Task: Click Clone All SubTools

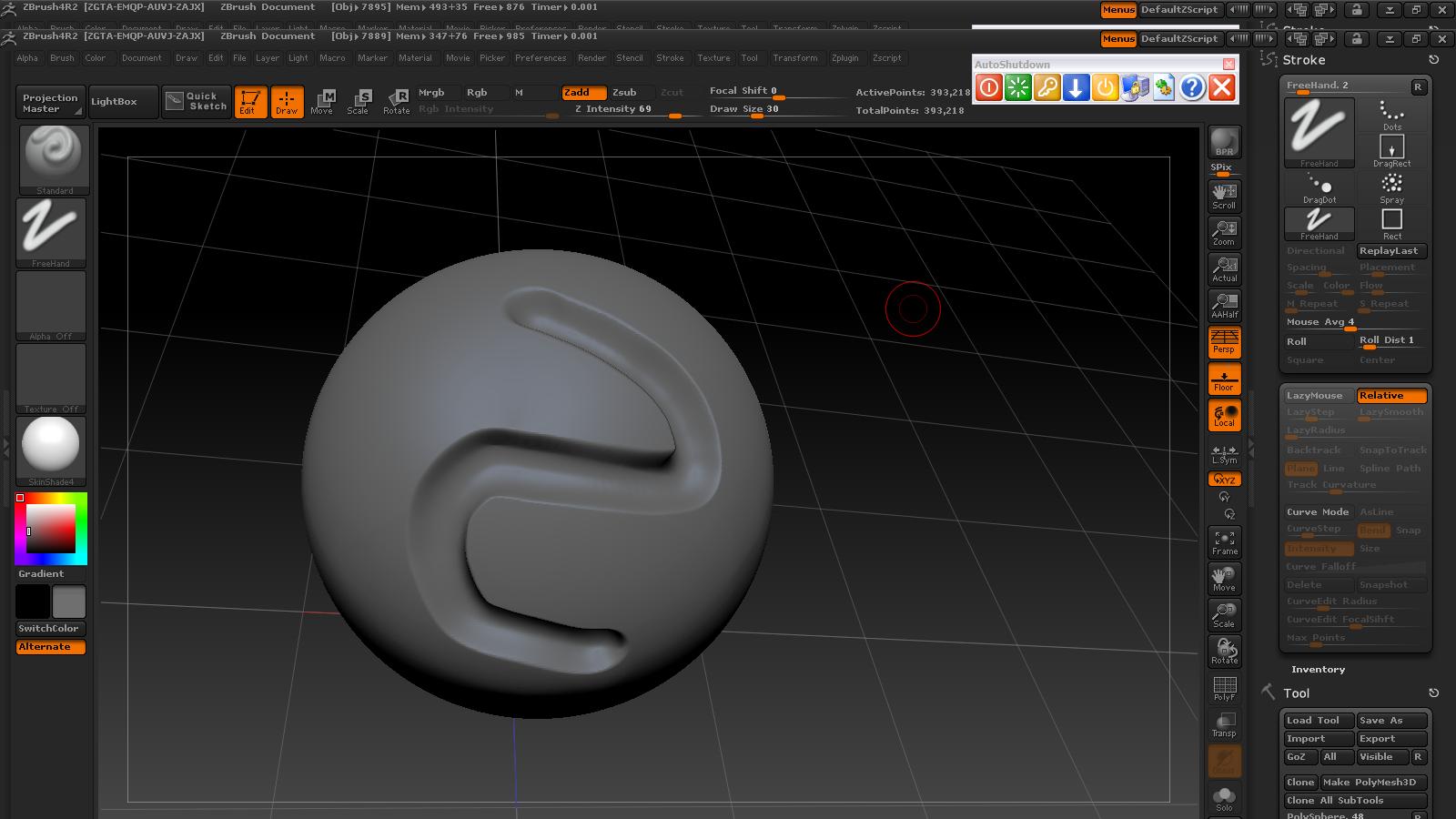Action: coord(1355,801)
